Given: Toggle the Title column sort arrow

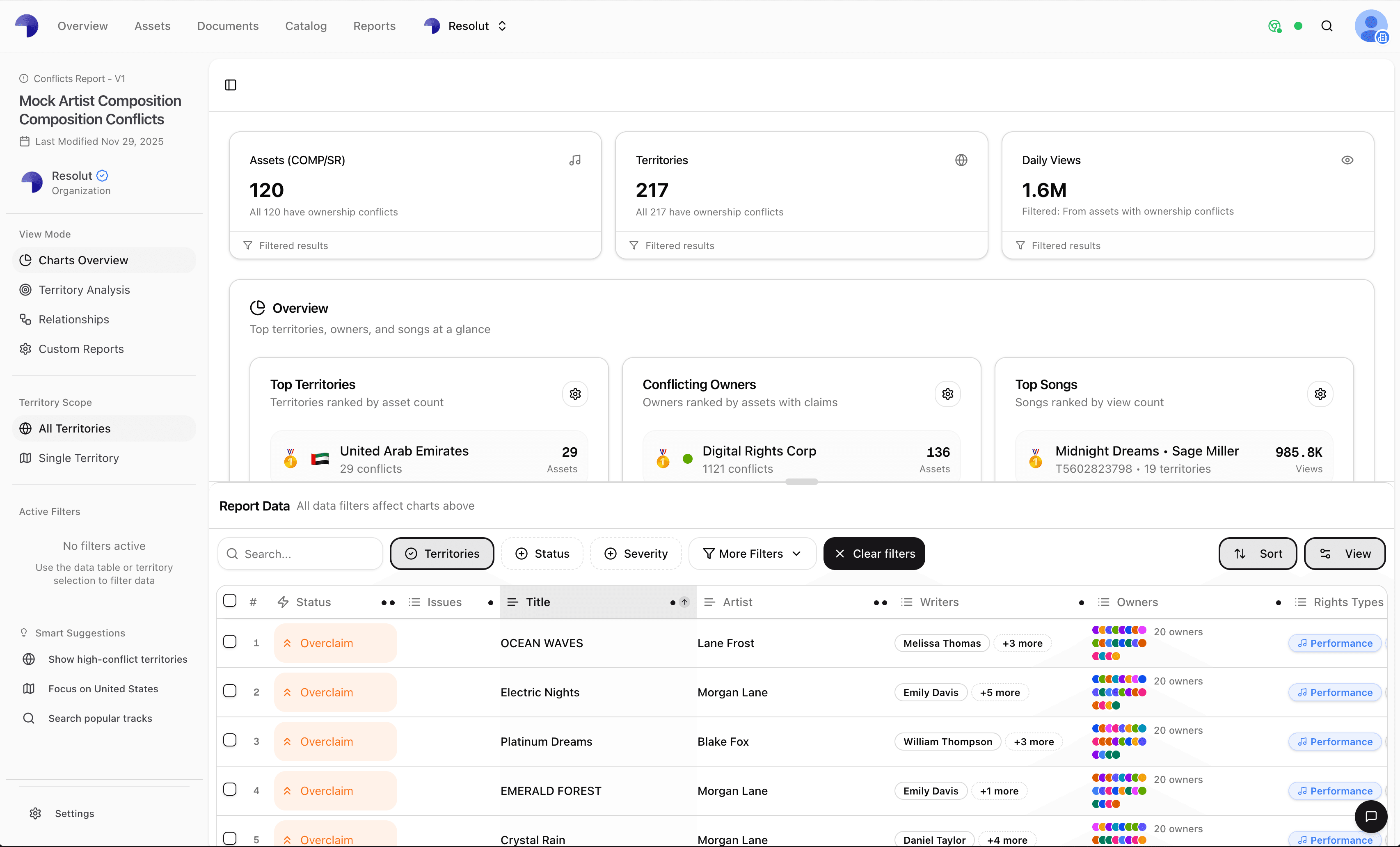Looking at the screenshot, I should click(684, 602).
